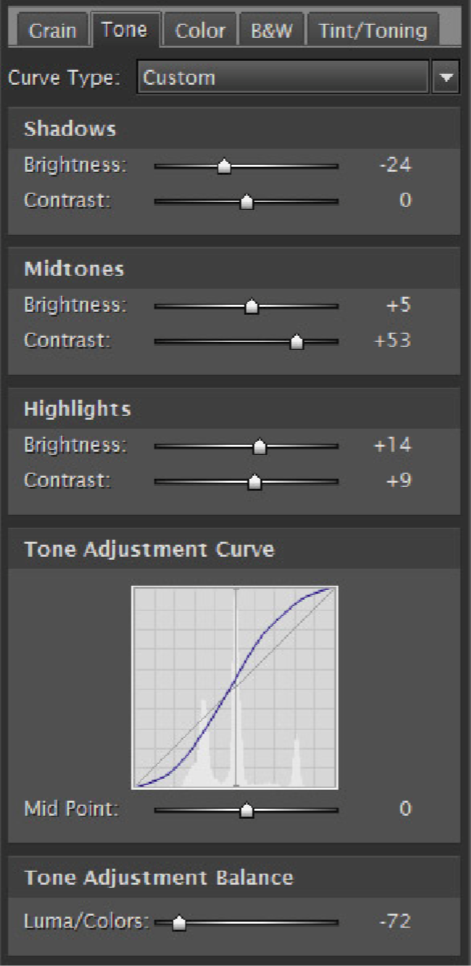The height and width of the screenshot is (966, 471).
Task: Click the Midtones Contrast slider handle
Action: coord(297,342)
